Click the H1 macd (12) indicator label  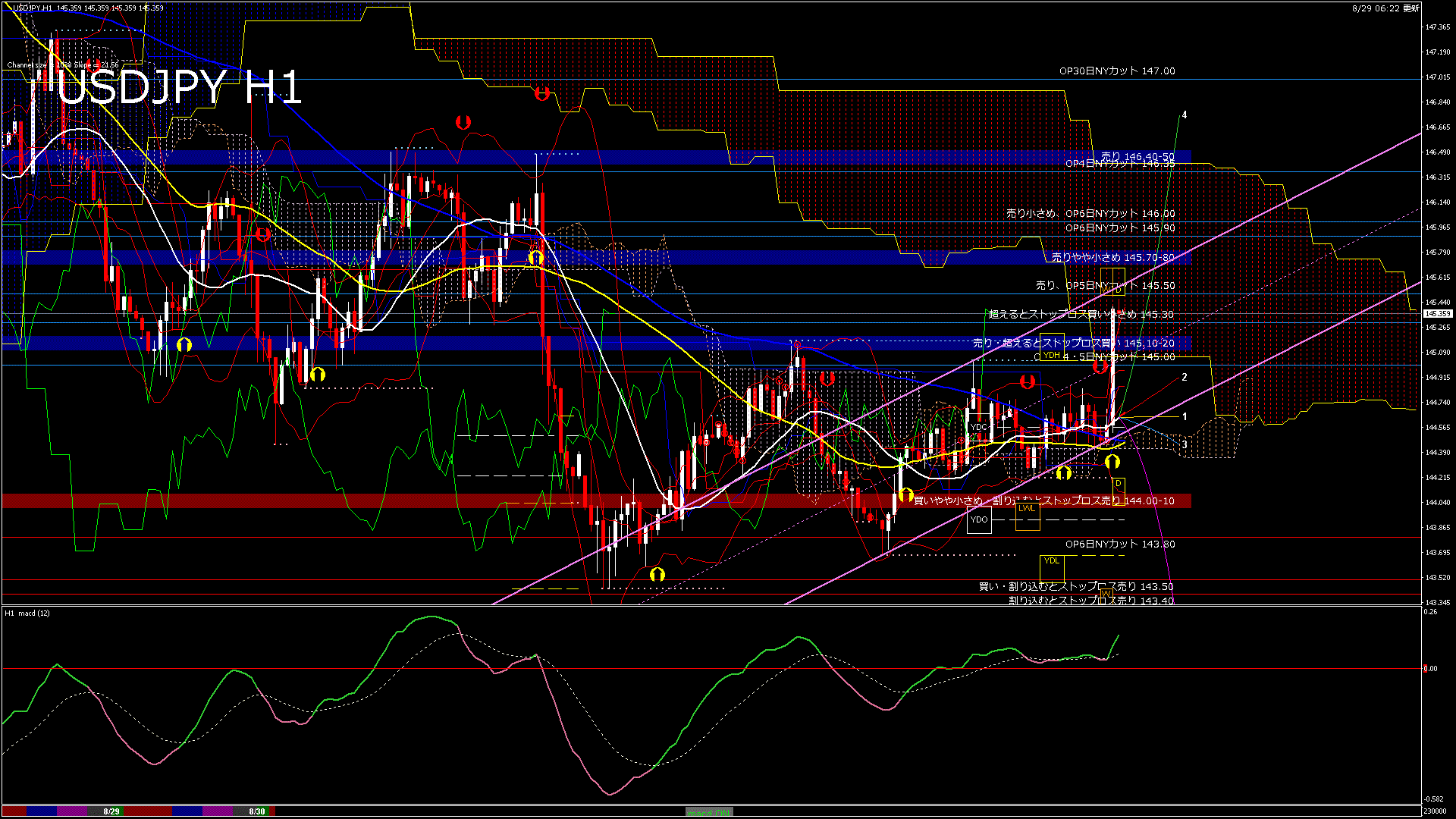pos(27,613)
